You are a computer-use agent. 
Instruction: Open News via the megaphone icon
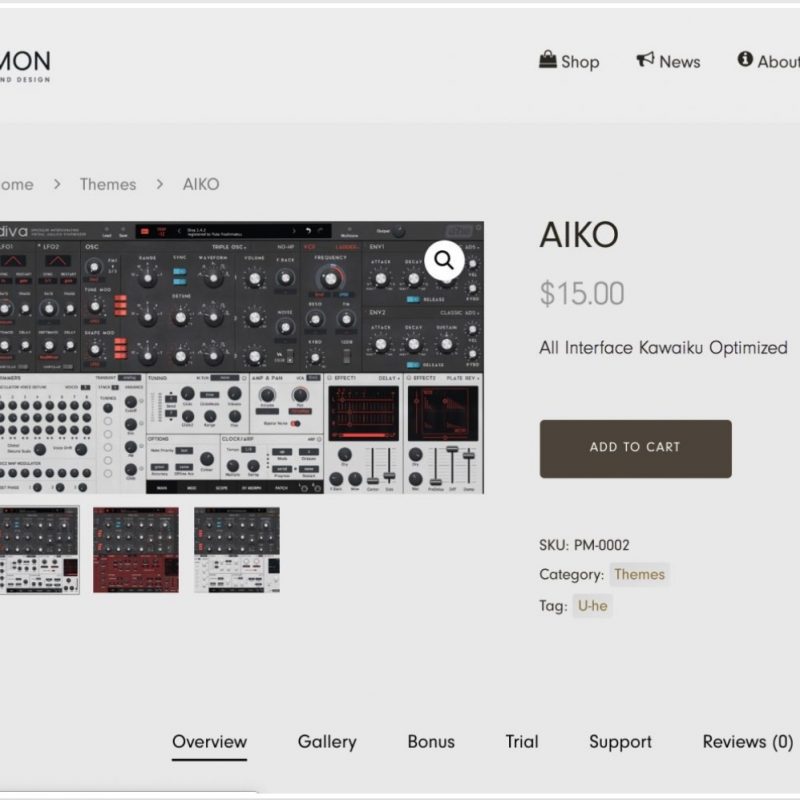[646, 60]
